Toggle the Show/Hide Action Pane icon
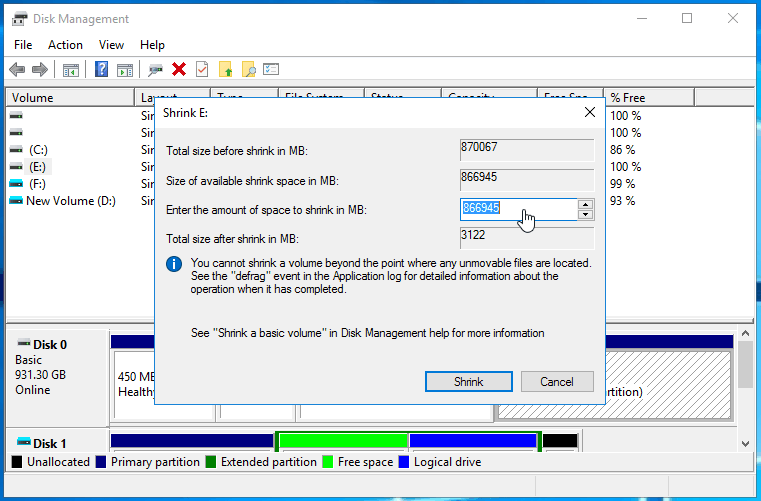 (x=125, y=70)
